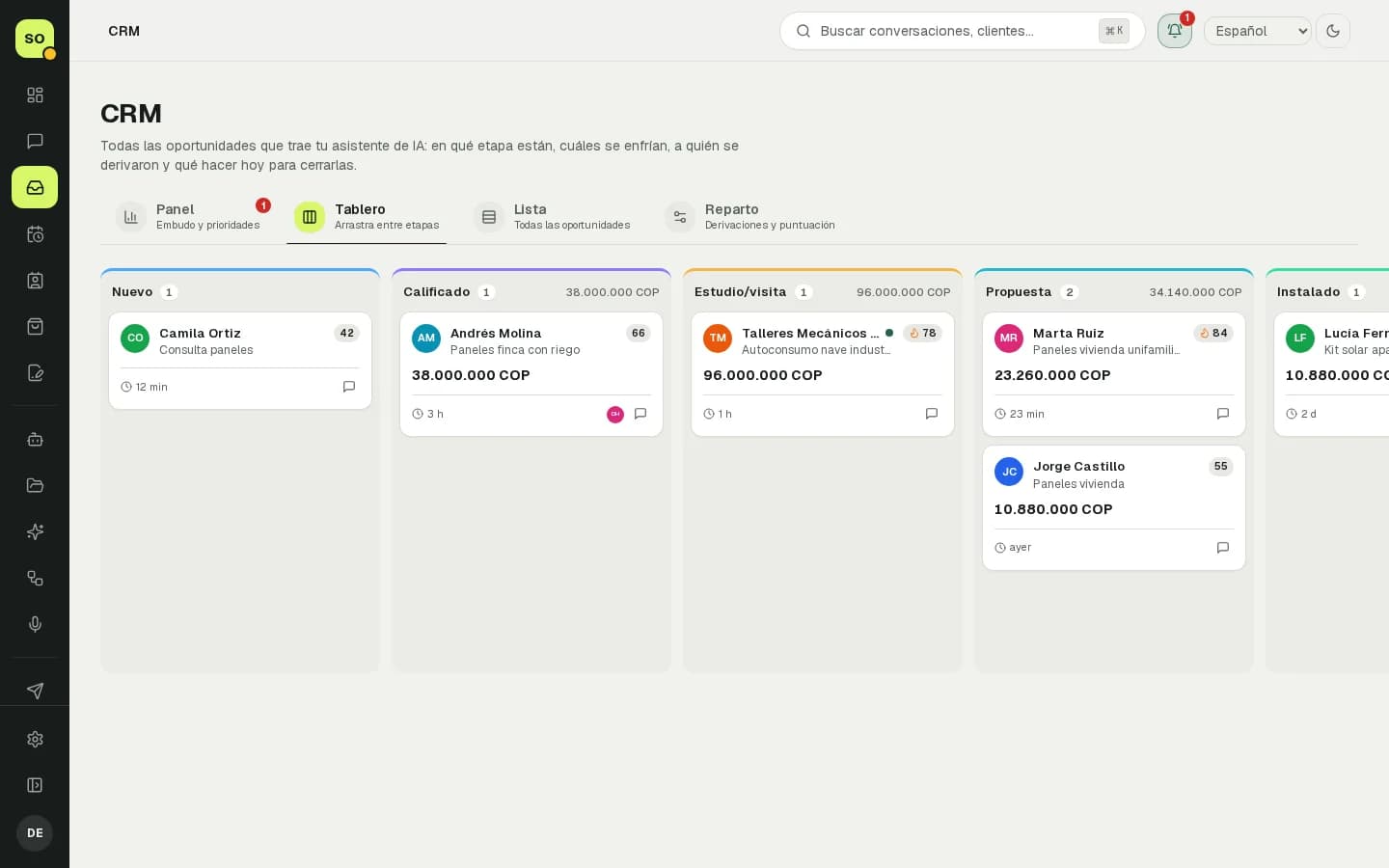Open the microphone icon in sidebar
Viewport: 1389px width, 868px height.
[x=35, y=625]
